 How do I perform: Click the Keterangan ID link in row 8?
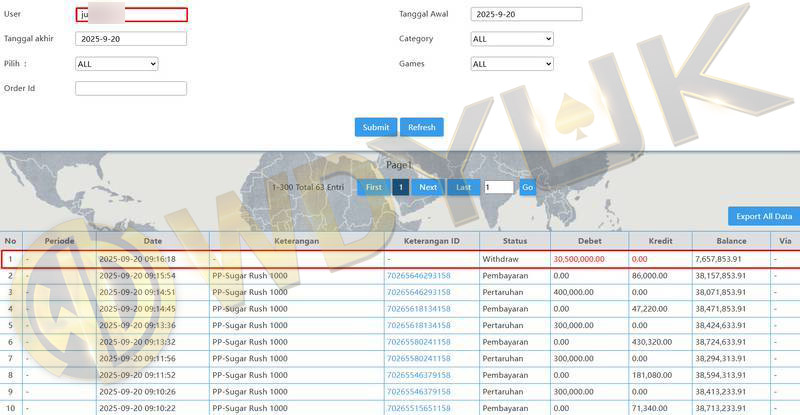point(418,375)
